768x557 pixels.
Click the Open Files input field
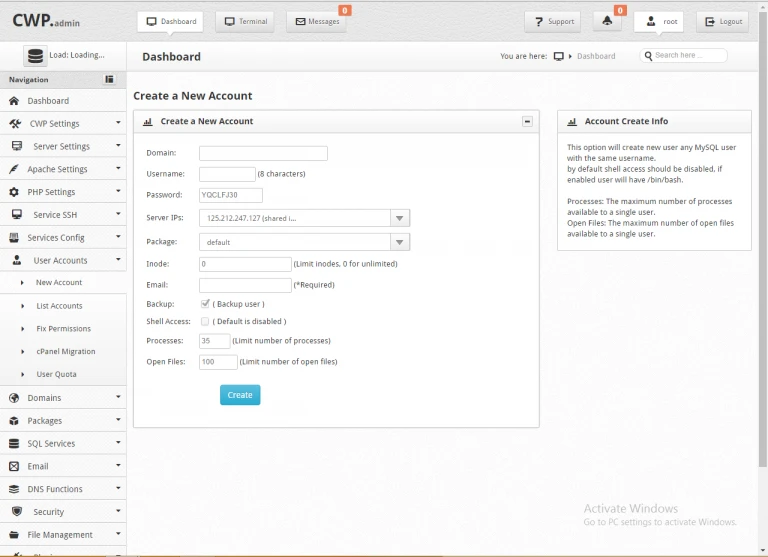[218, 362]
